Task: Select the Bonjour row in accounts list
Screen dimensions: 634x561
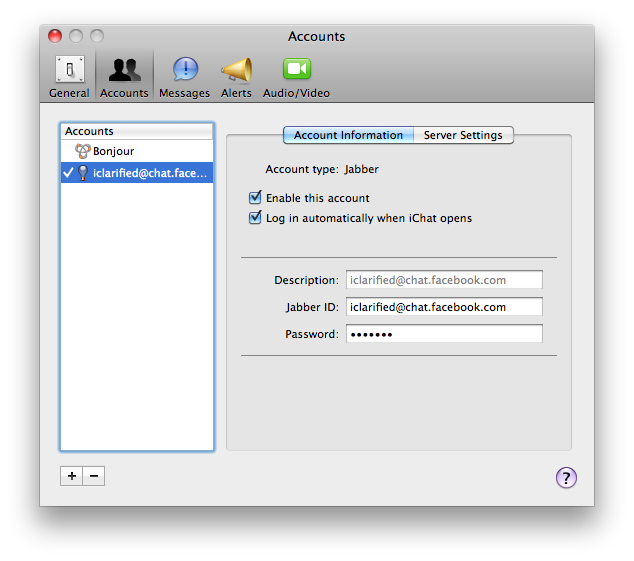Action: (137, 151)
